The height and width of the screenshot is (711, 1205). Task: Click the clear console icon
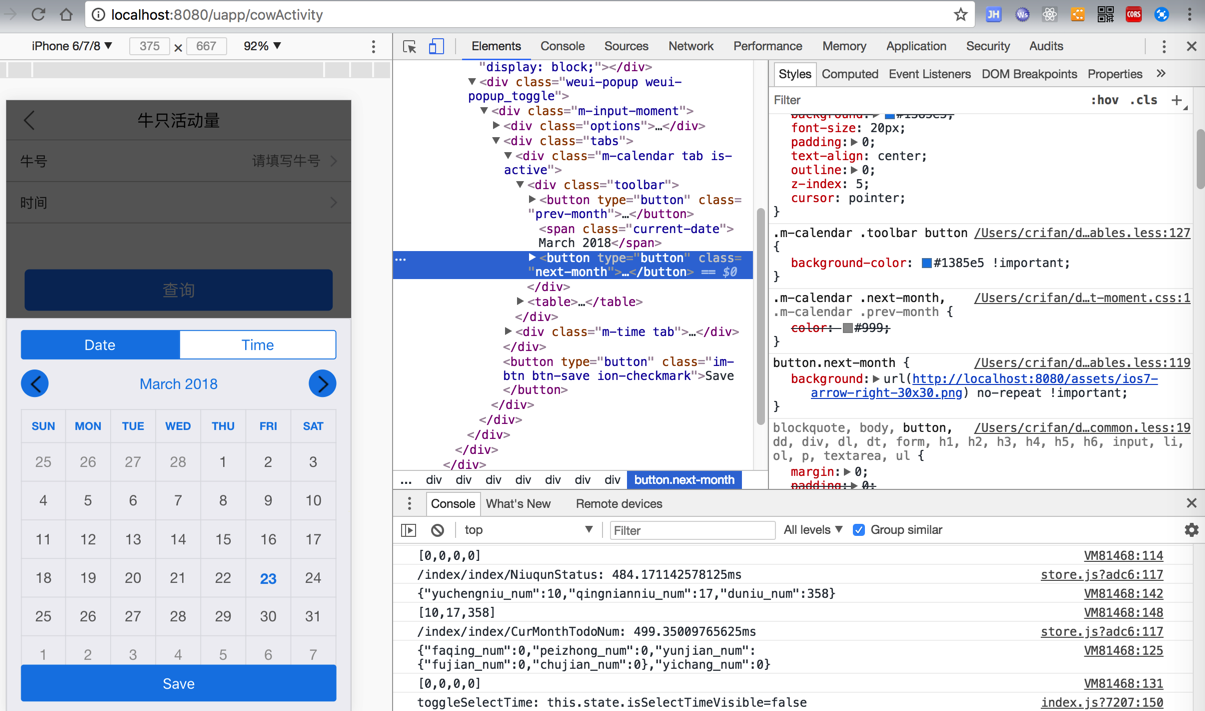coord(437,530)
